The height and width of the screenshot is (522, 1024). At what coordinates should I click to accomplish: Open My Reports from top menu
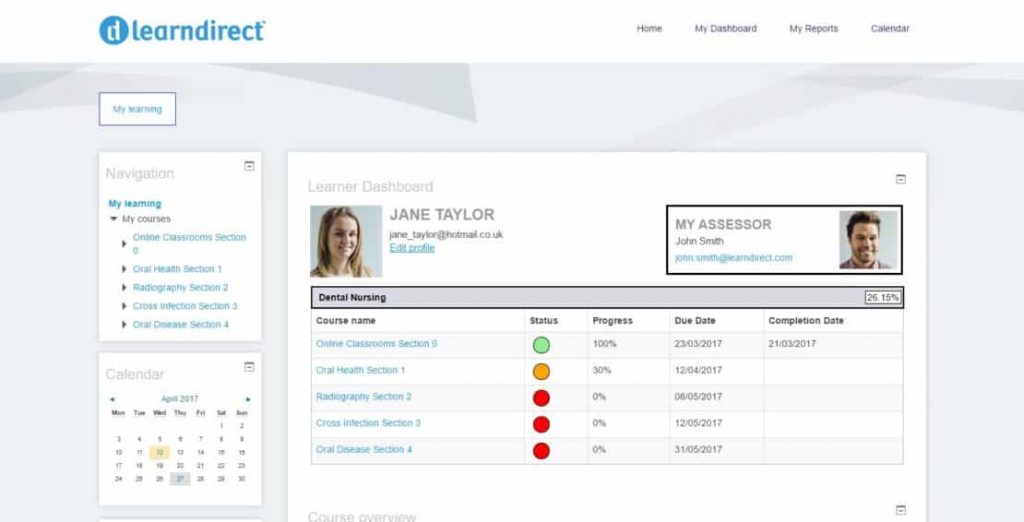[813, 29]
